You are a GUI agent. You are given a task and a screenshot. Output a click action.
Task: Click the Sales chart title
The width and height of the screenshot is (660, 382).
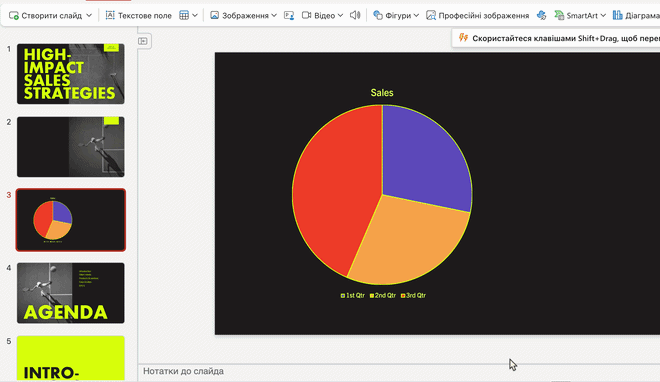click(382, 93)
